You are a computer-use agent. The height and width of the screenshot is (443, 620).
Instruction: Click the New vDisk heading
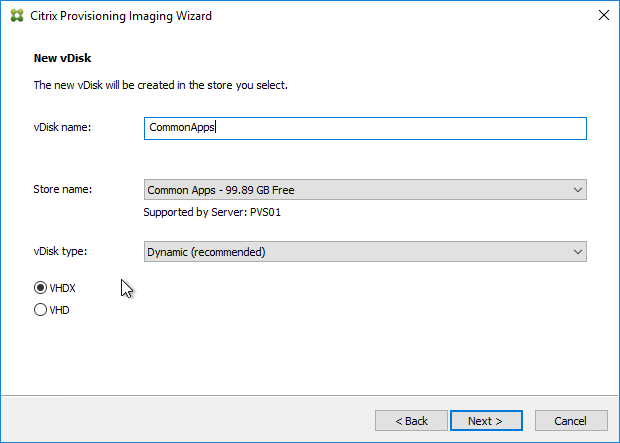tap(62, 58)
